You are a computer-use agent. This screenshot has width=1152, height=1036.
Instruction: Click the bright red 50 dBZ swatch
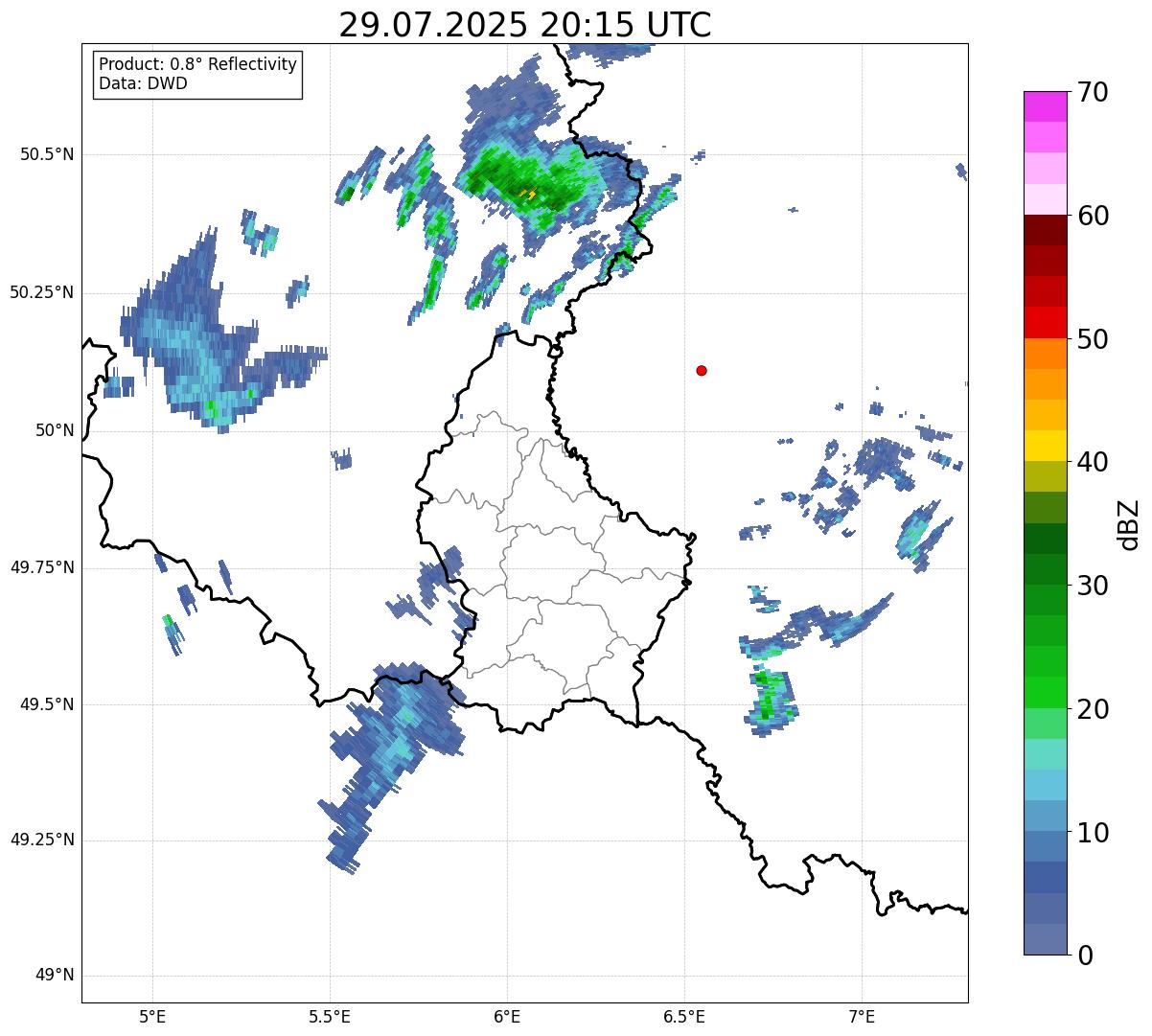click(1045, 323)
